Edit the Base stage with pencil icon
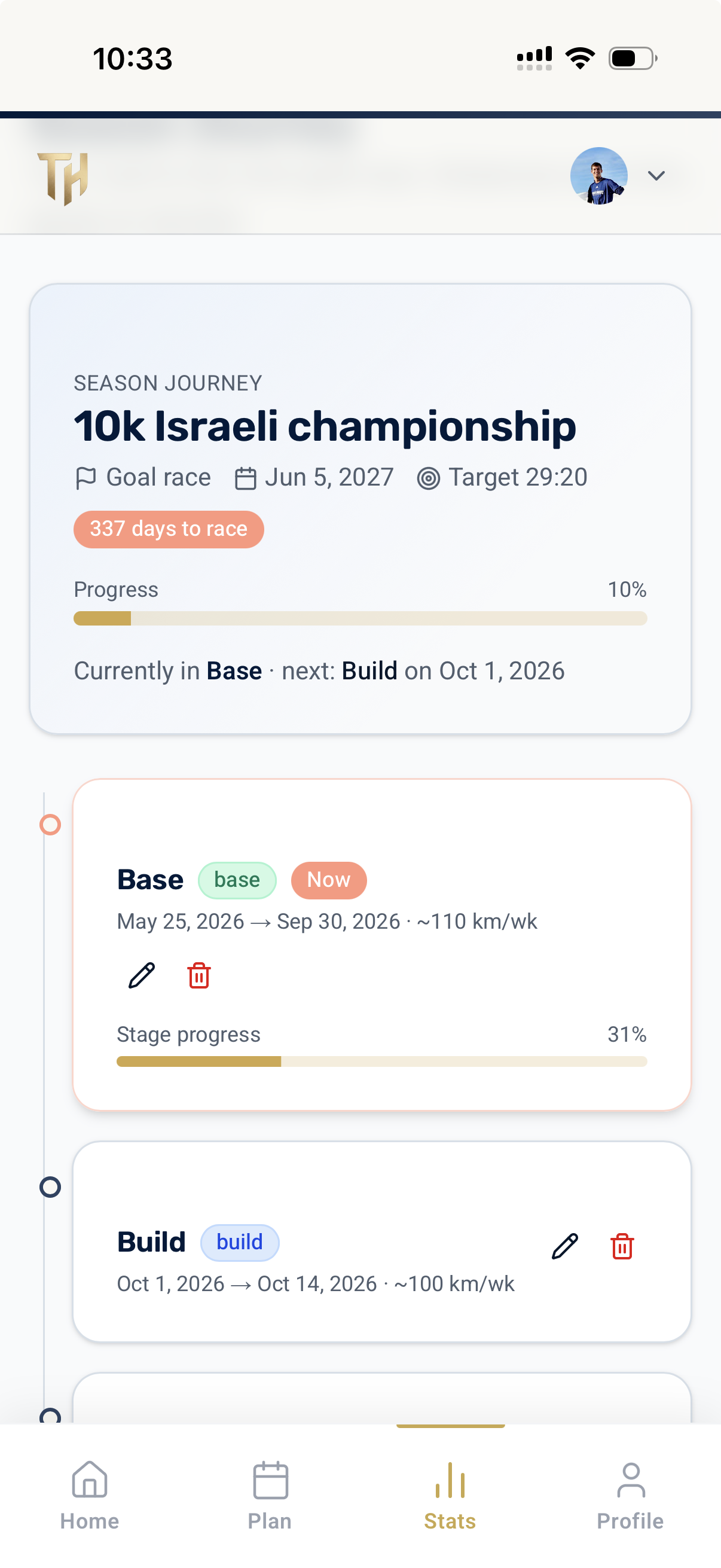 click(142, 975)
